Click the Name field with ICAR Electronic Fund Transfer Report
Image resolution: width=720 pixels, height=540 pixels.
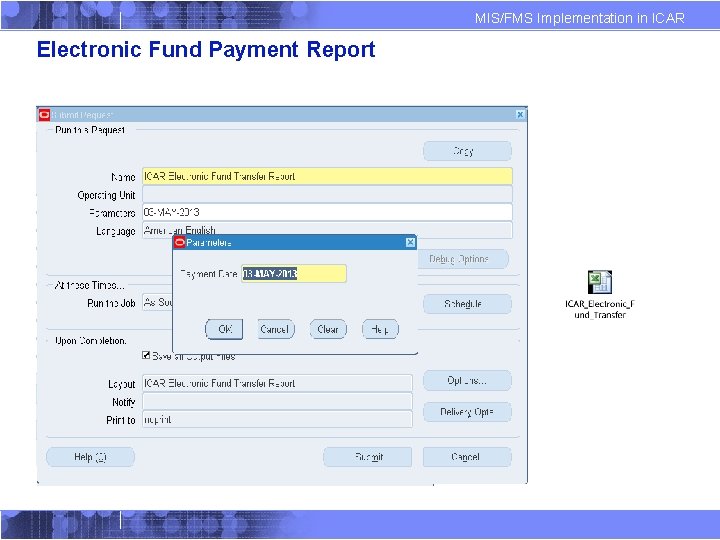click(327, 176)
